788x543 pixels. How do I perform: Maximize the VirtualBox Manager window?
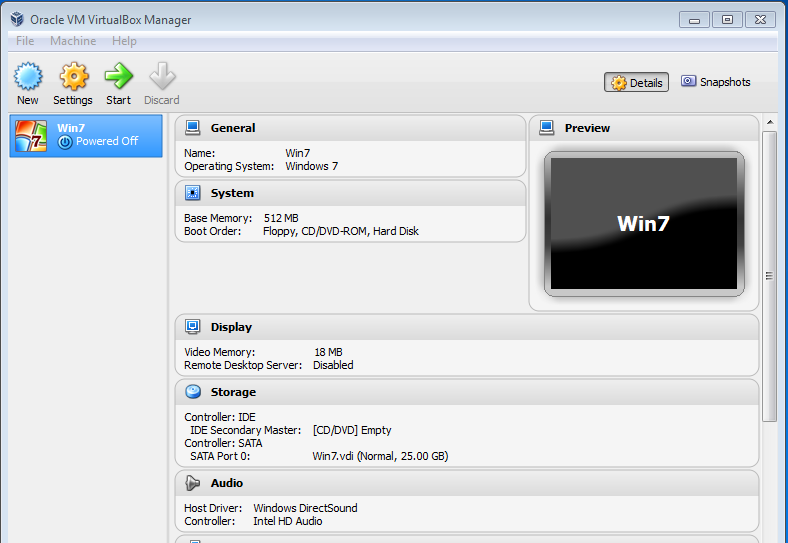tap(727, 20)
